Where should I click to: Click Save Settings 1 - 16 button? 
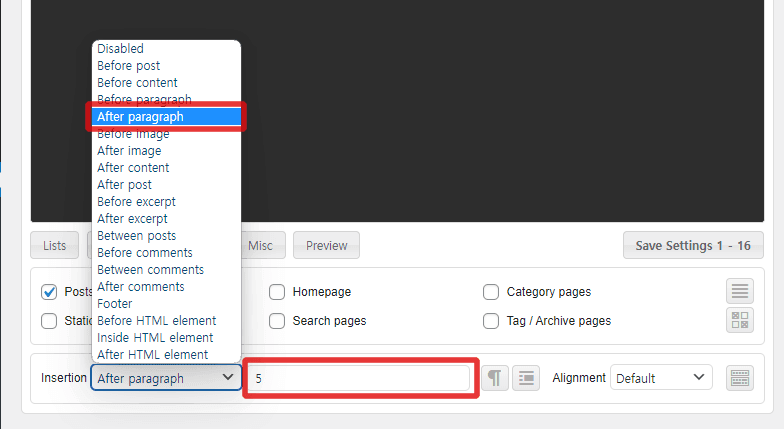point(692,245)
